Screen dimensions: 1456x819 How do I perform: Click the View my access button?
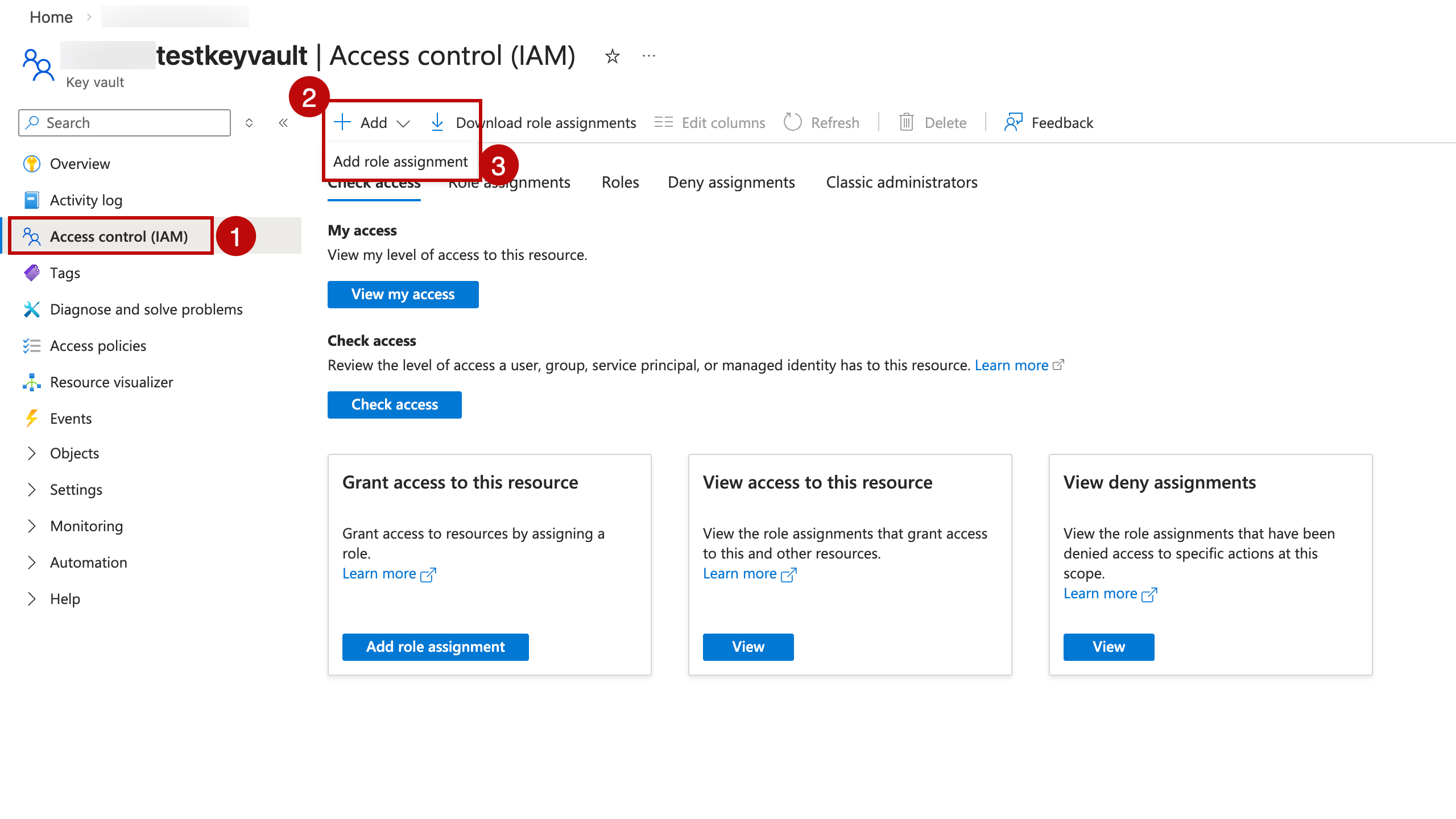pos(403,294)
